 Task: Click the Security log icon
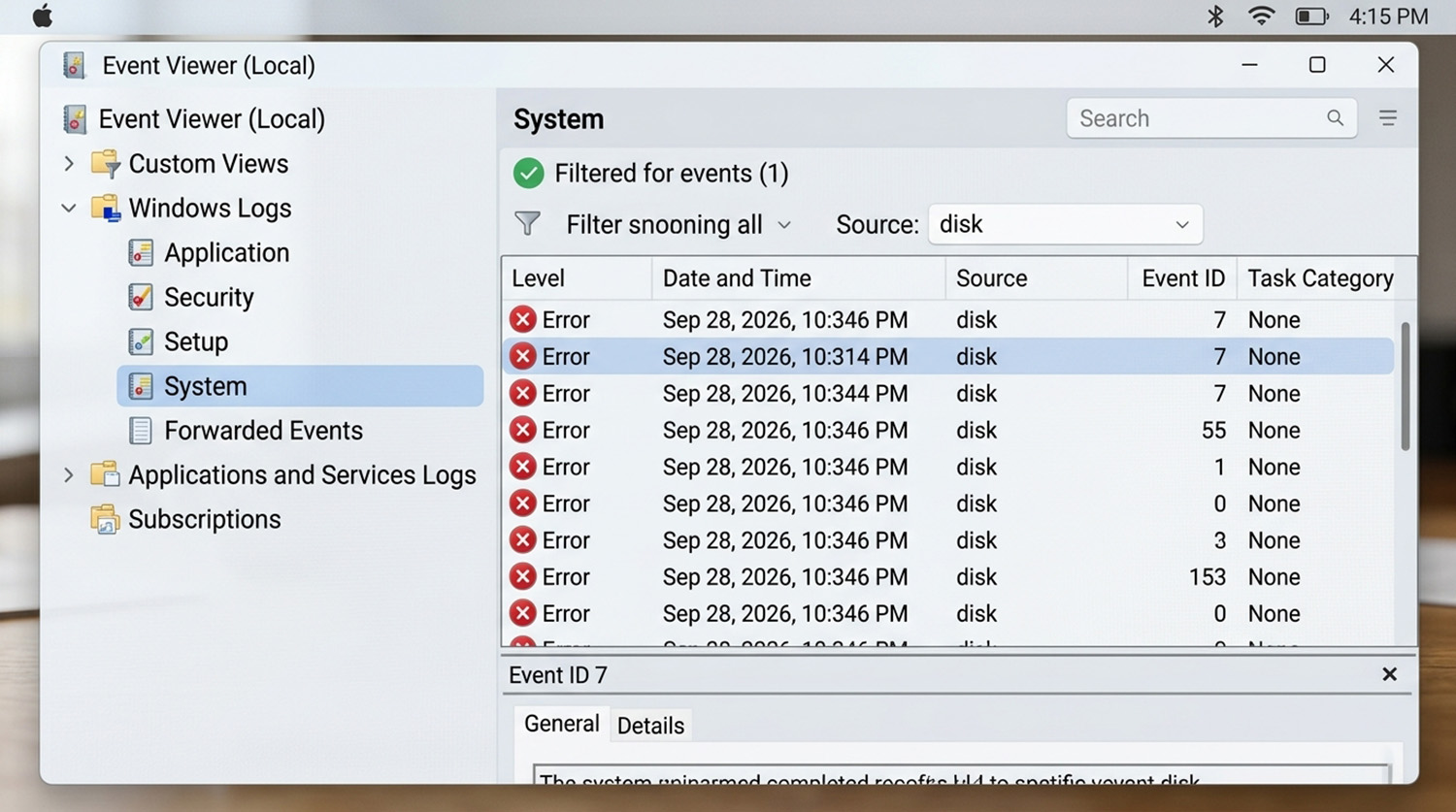pos(141,297)
